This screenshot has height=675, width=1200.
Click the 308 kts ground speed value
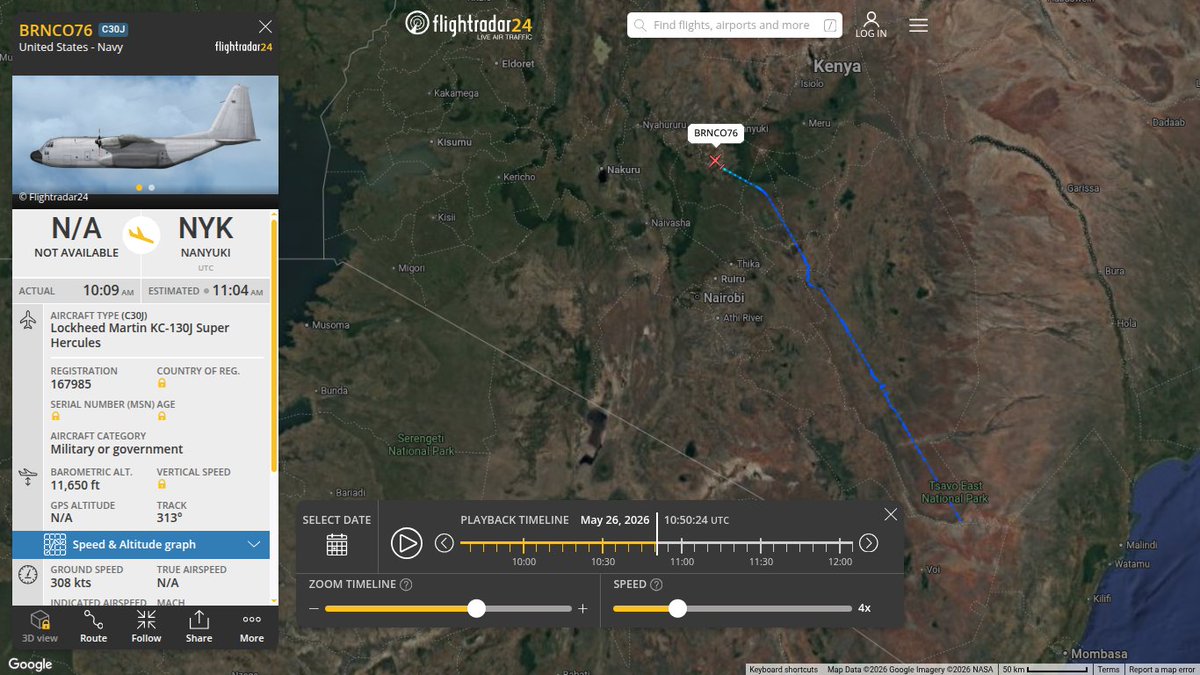(71, 582)
